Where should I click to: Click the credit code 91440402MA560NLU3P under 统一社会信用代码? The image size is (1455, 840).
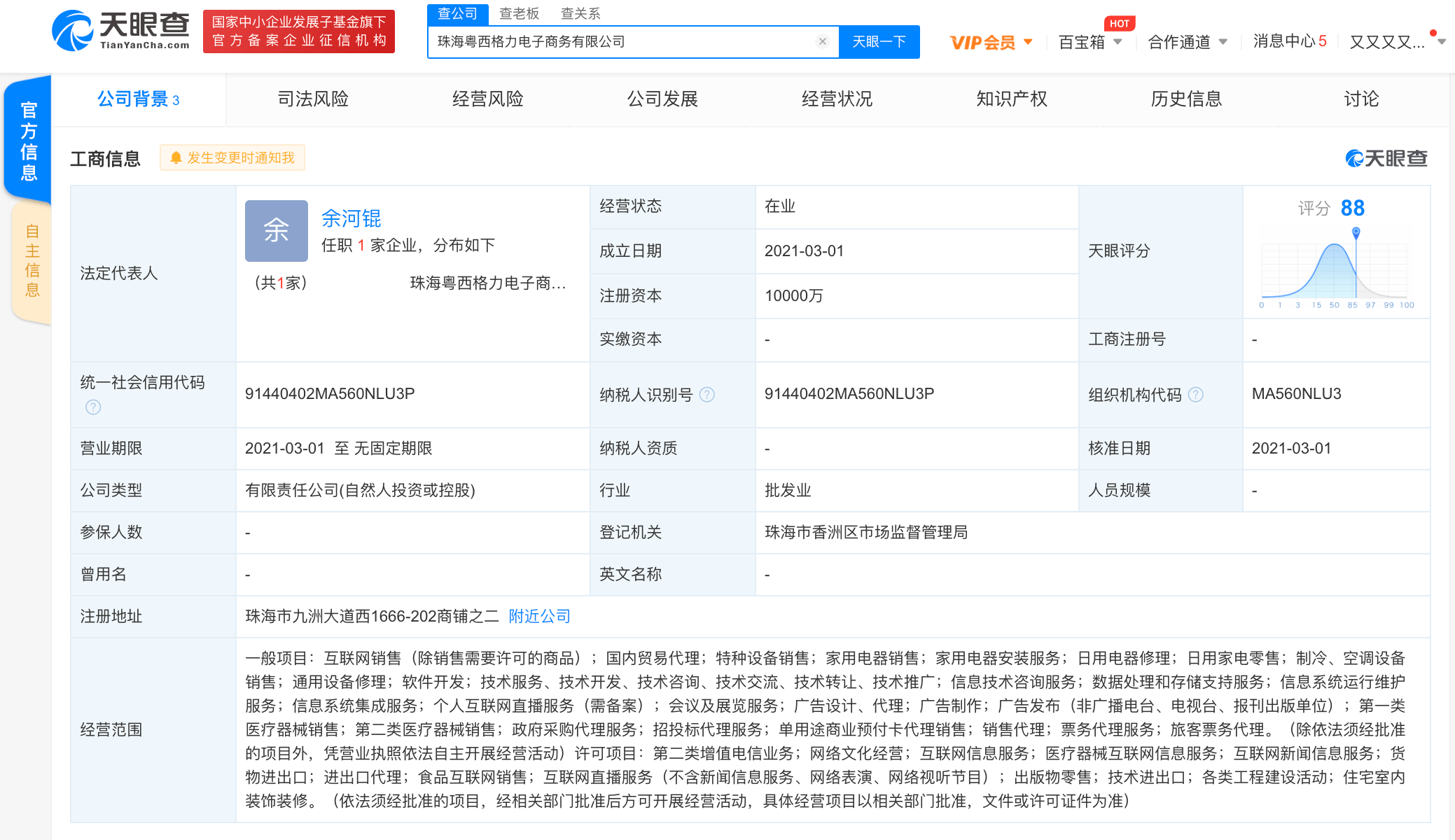point(330,393)
